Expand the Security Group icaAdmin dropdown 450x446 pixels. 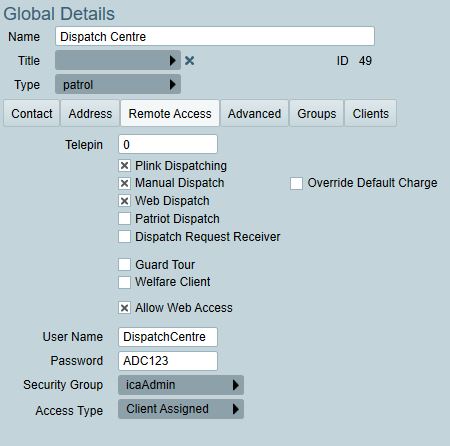pyautogui.click(x=181, y=385)
